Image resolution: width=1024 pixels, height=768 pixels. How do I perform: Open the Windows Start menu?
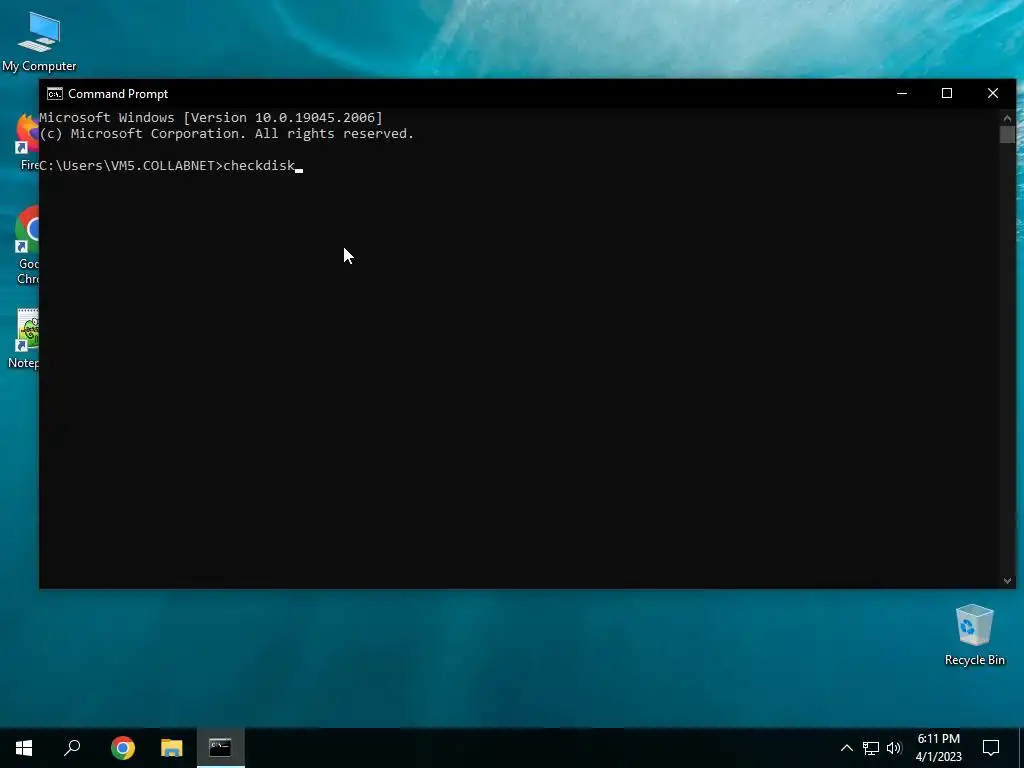24,748
